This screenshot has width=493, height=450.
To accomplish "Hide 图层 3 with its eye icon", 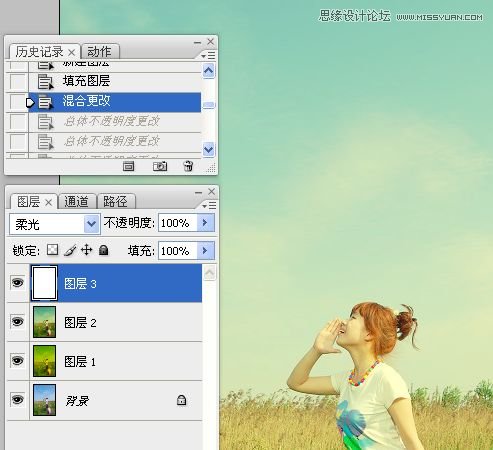I will point(18,283).
